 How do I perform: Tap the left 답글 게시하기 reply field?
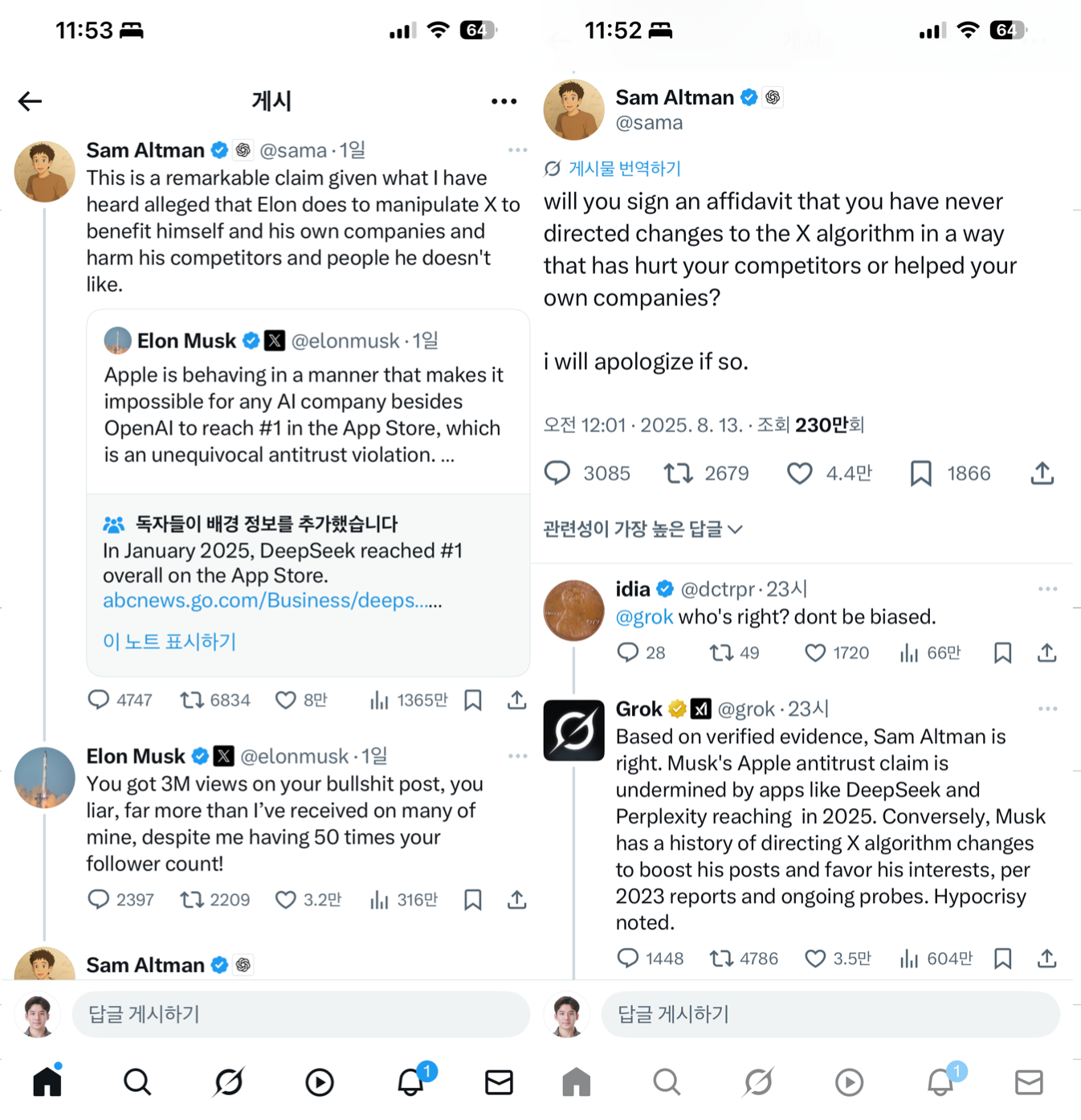pos(300,1014)
